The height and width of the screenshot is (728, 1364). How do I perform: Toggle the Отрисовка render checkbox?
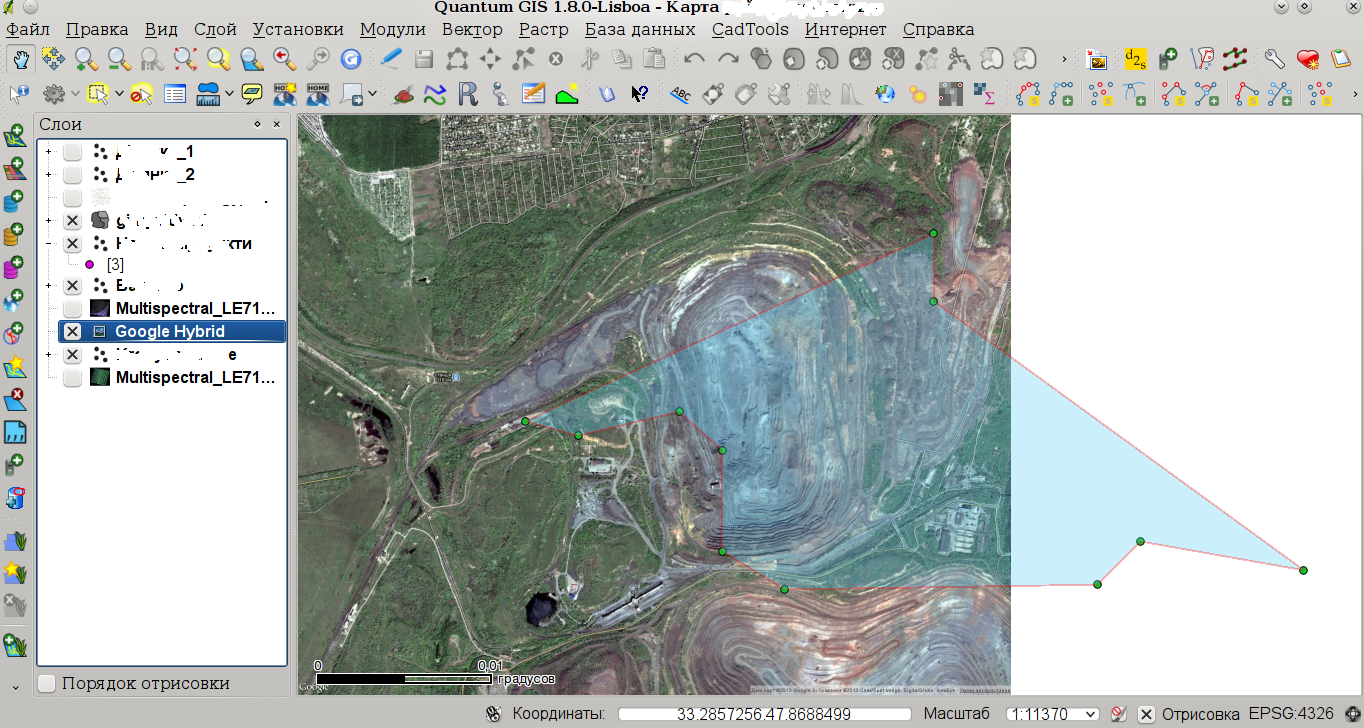(1146, 714)
